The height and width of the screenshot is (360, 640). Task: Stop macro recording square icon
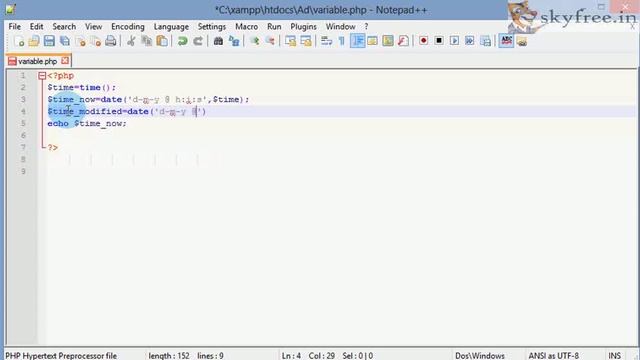[439, 41]
